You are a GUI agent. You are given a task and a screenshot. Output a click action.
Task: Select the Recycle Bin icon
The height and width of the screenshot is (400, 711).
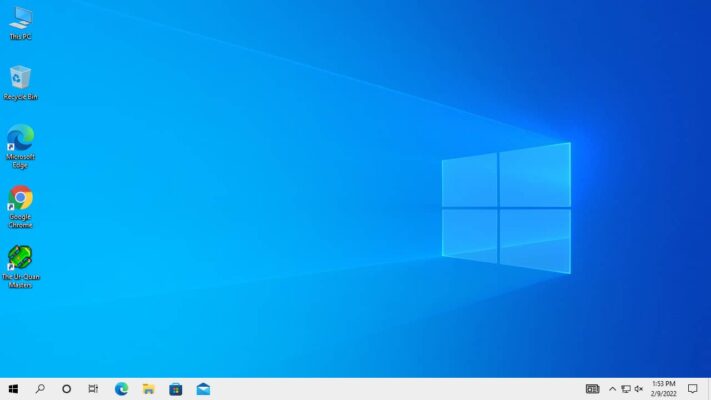point(20,79)
